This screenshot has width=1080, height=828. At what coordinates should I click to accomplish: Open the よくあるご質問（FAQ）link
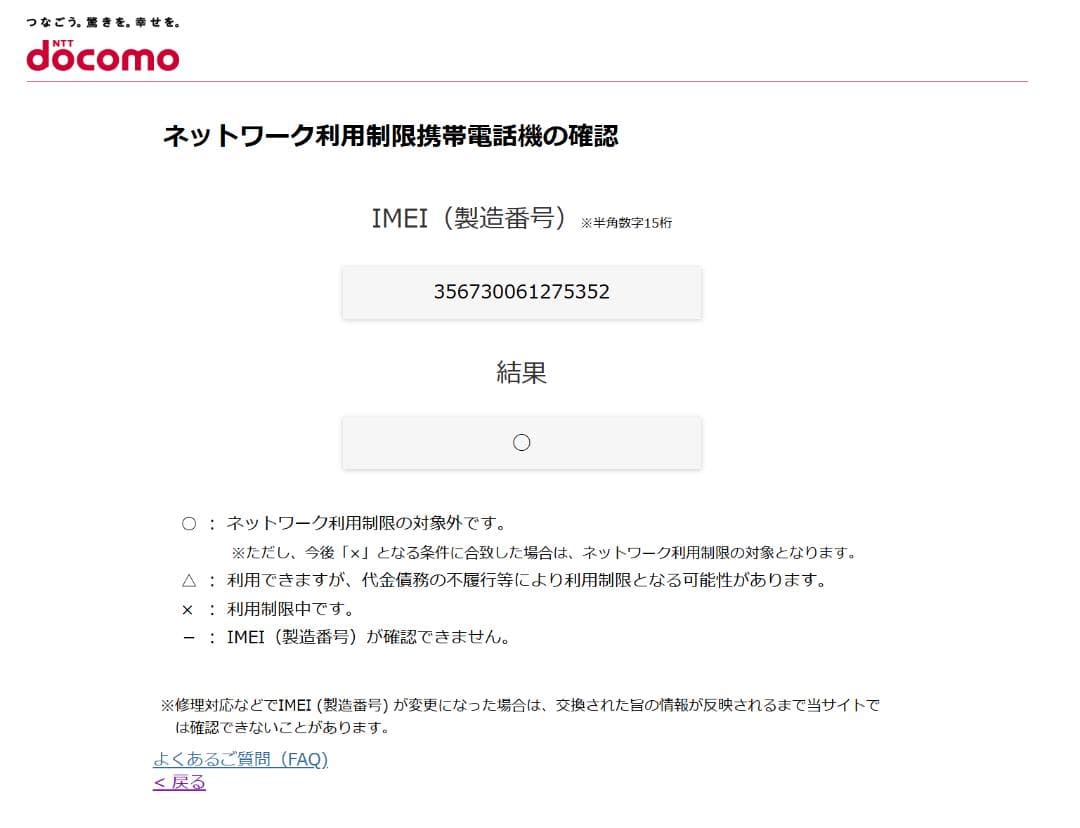[239, 760]
